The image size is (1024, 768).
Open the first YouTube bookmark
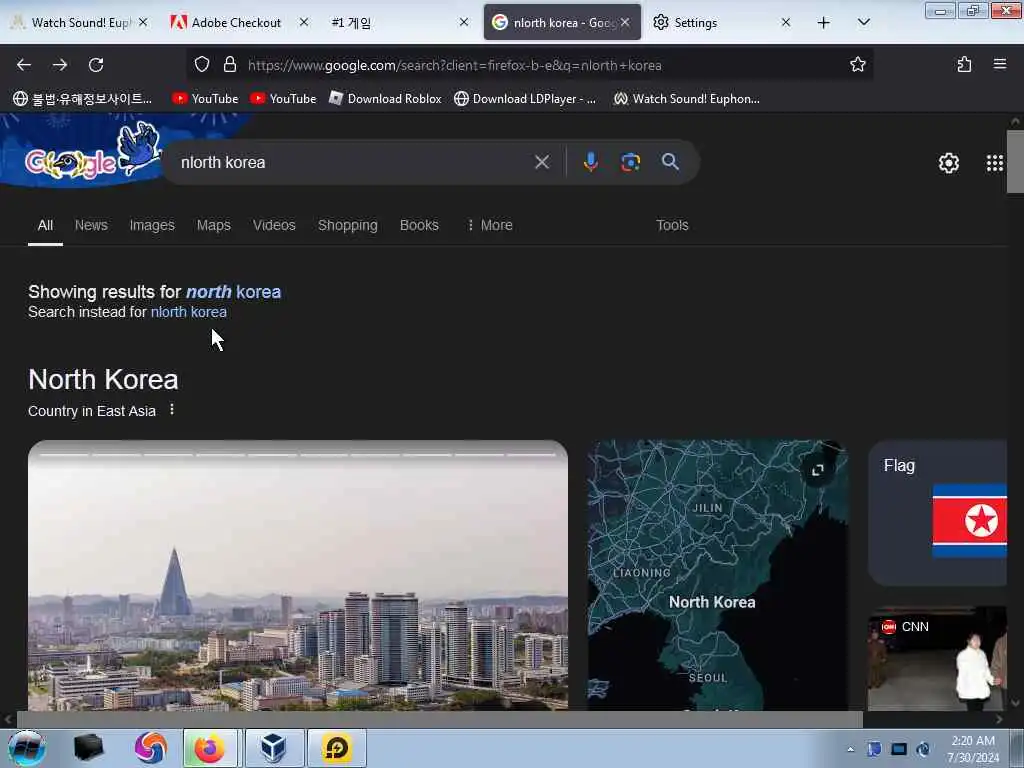[x=206, y=99]
